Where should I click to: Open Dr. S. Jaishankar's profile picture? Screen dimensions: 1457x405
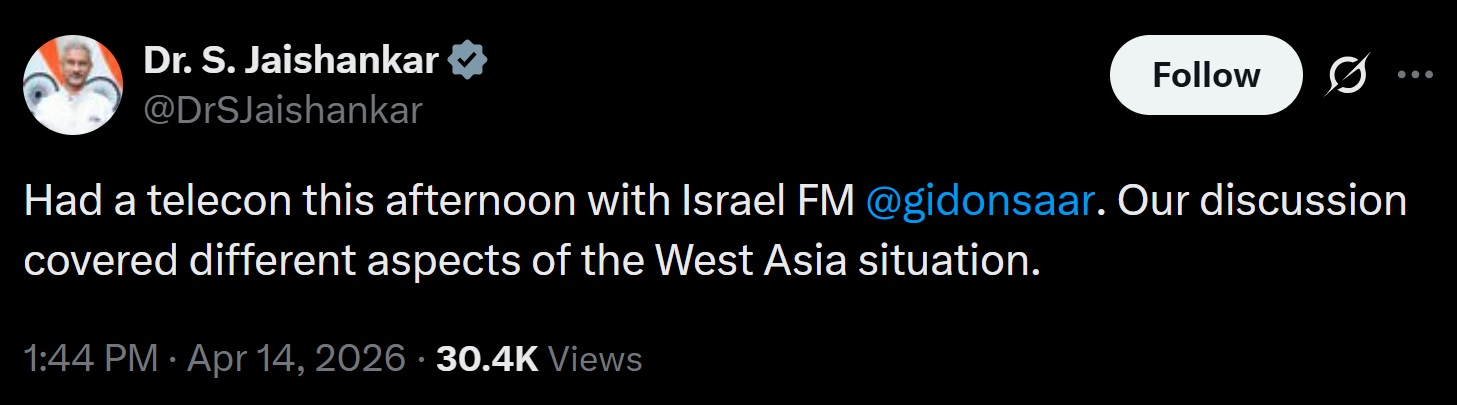tap(72, 84)
